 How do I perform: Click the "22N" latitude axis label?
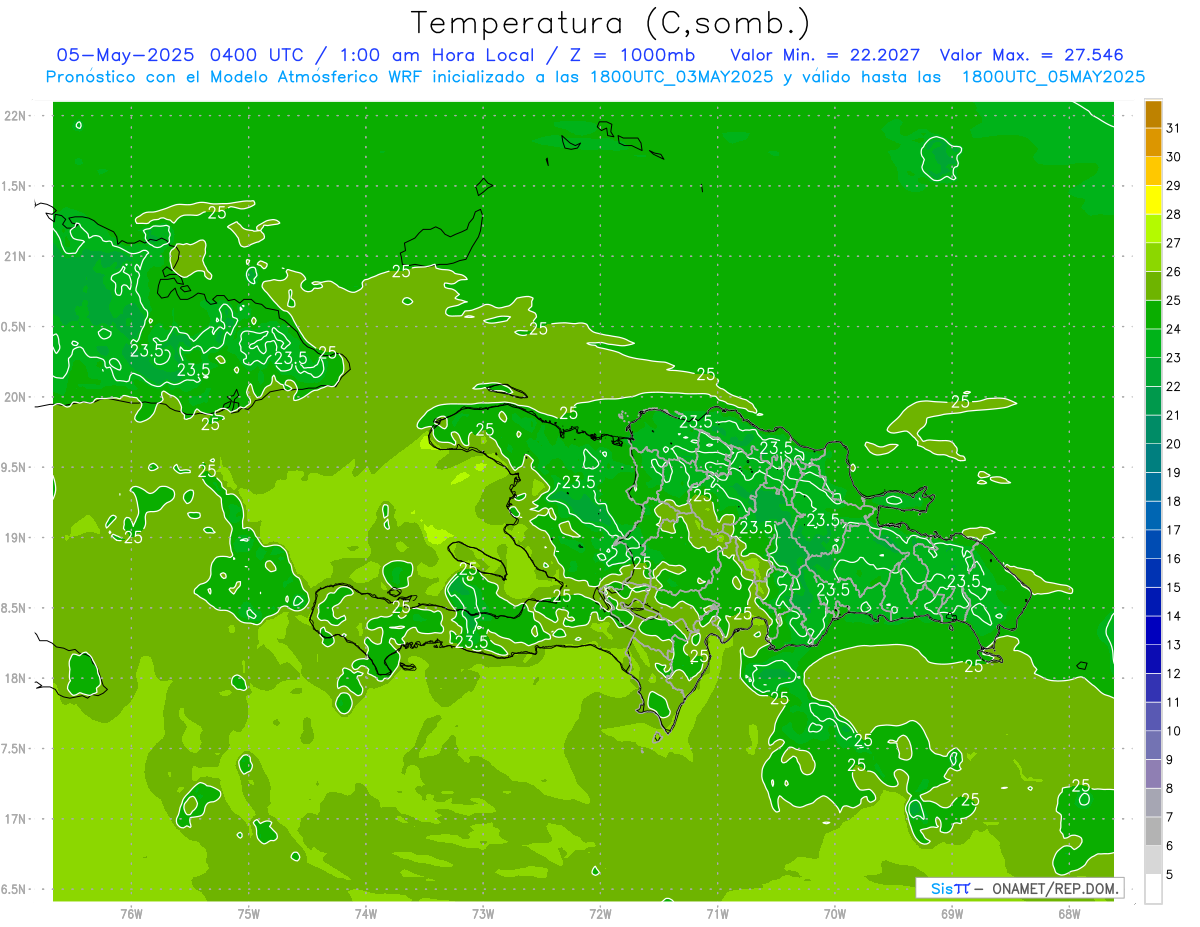coord(16,116)
